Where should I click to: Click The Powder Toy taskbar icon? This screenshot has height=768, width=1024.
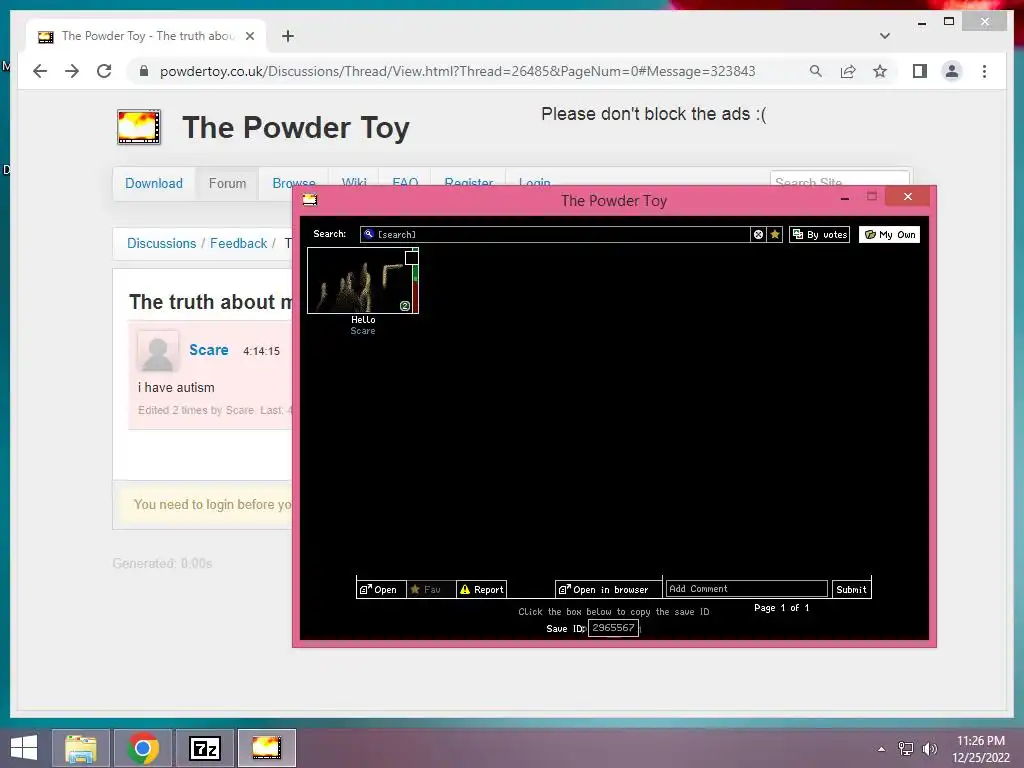click(266, 748)
